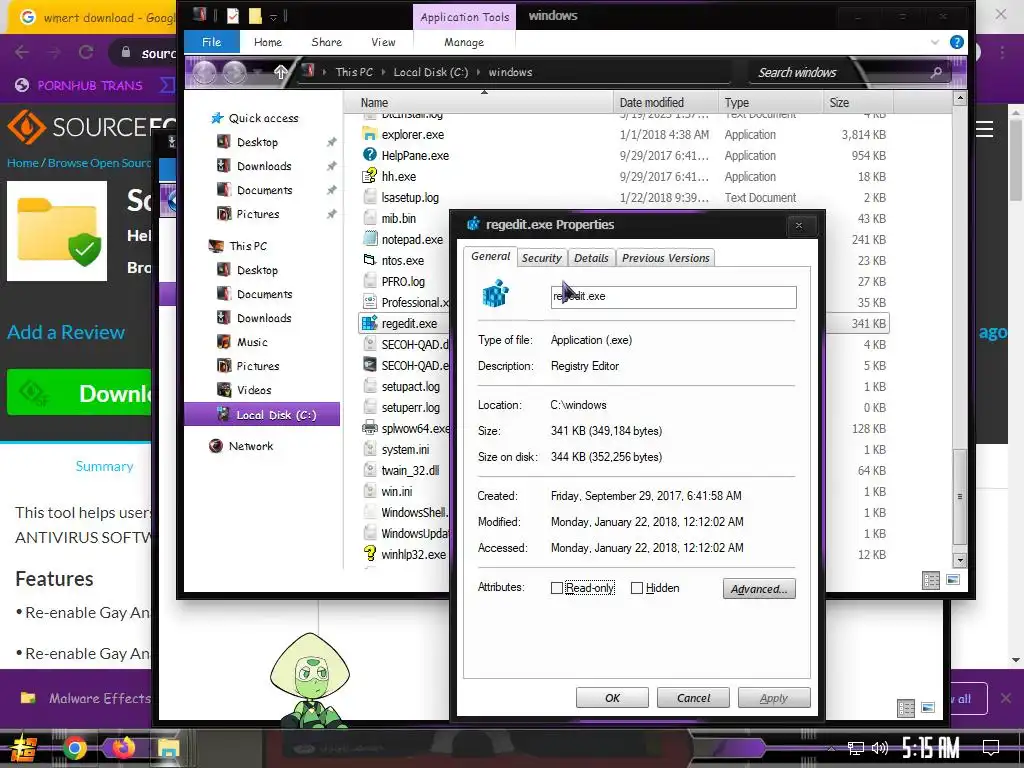Click the search magnifier icon in Explorer

pos(936,72)
